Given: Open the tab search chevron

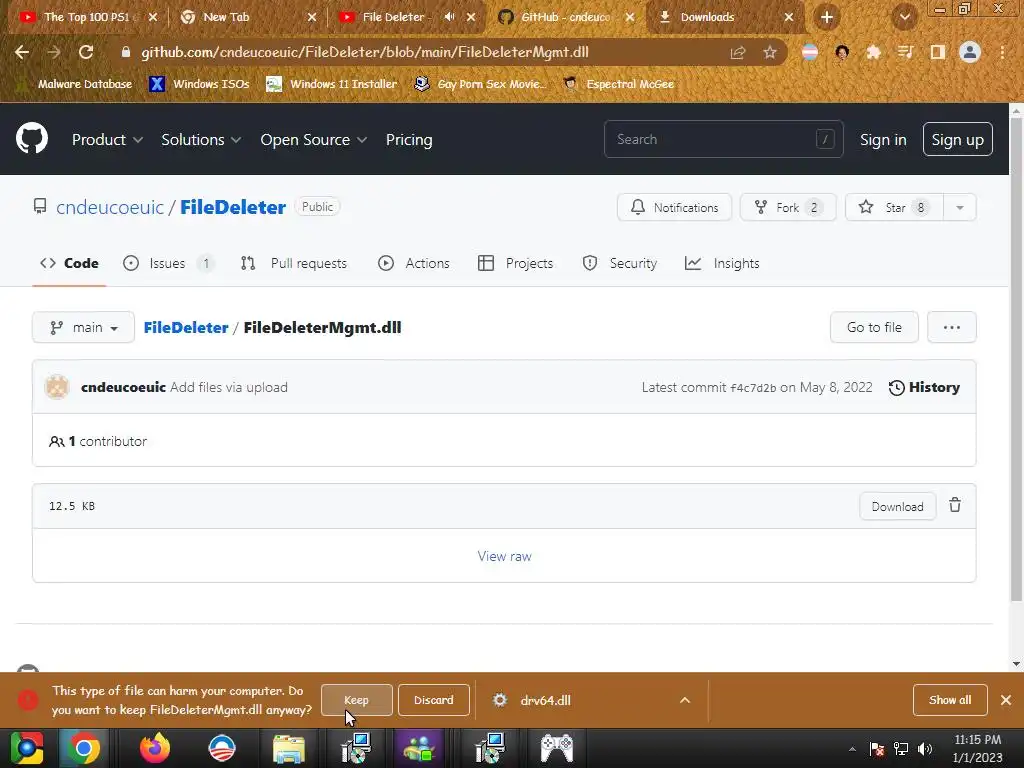Looking at the screenshot, I should coord(904,18).
